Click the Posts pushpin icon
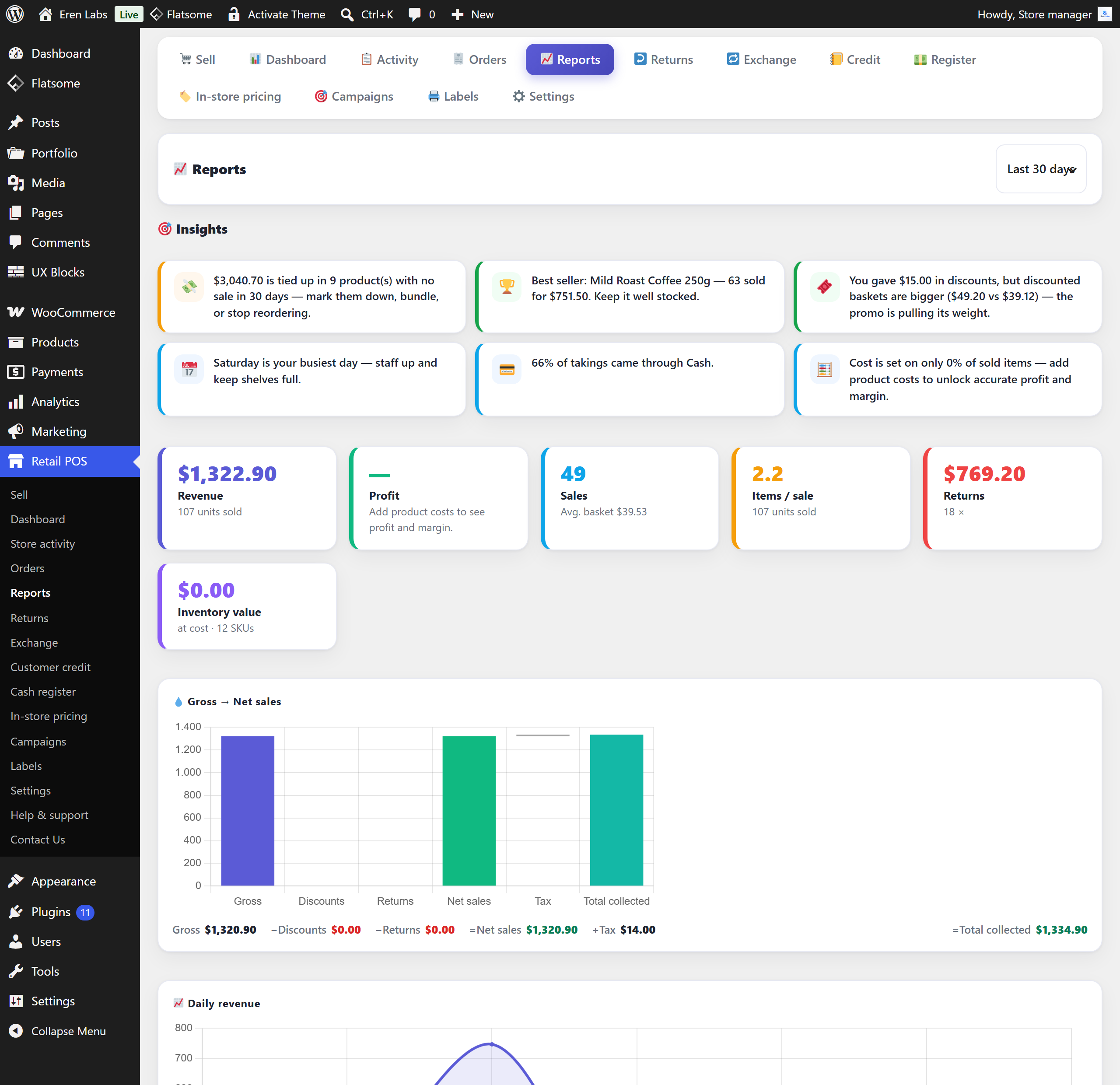 click(x=16, y=122)
